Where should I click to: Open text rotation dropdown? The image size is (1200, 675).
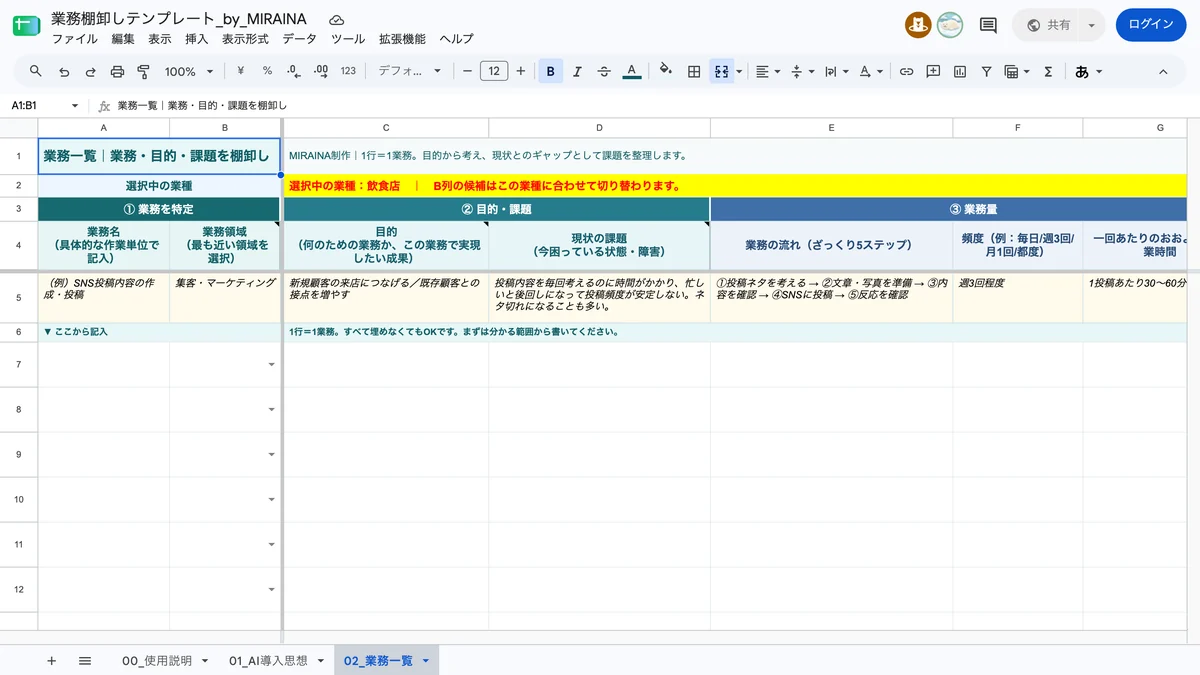870,71
